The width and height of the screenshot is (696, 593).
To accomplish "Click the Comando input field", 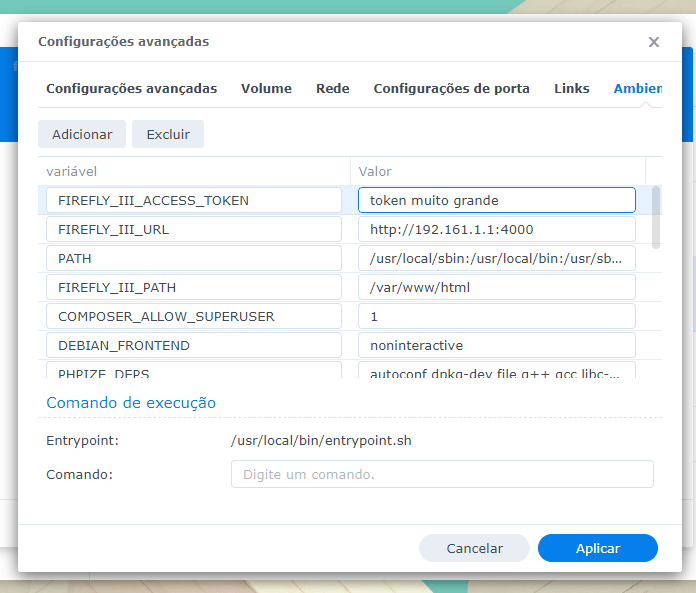I will pos(441,474).
